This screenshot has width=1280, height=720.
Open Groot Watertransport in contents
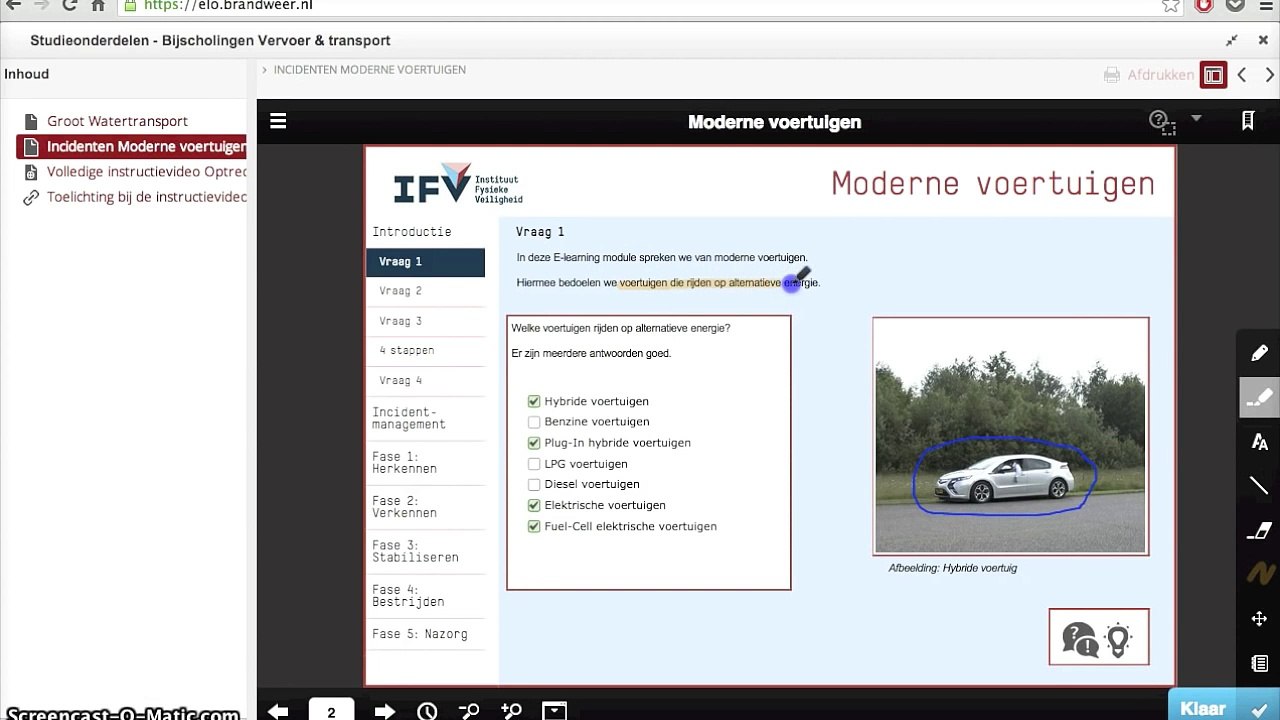(x=117, y=121)
